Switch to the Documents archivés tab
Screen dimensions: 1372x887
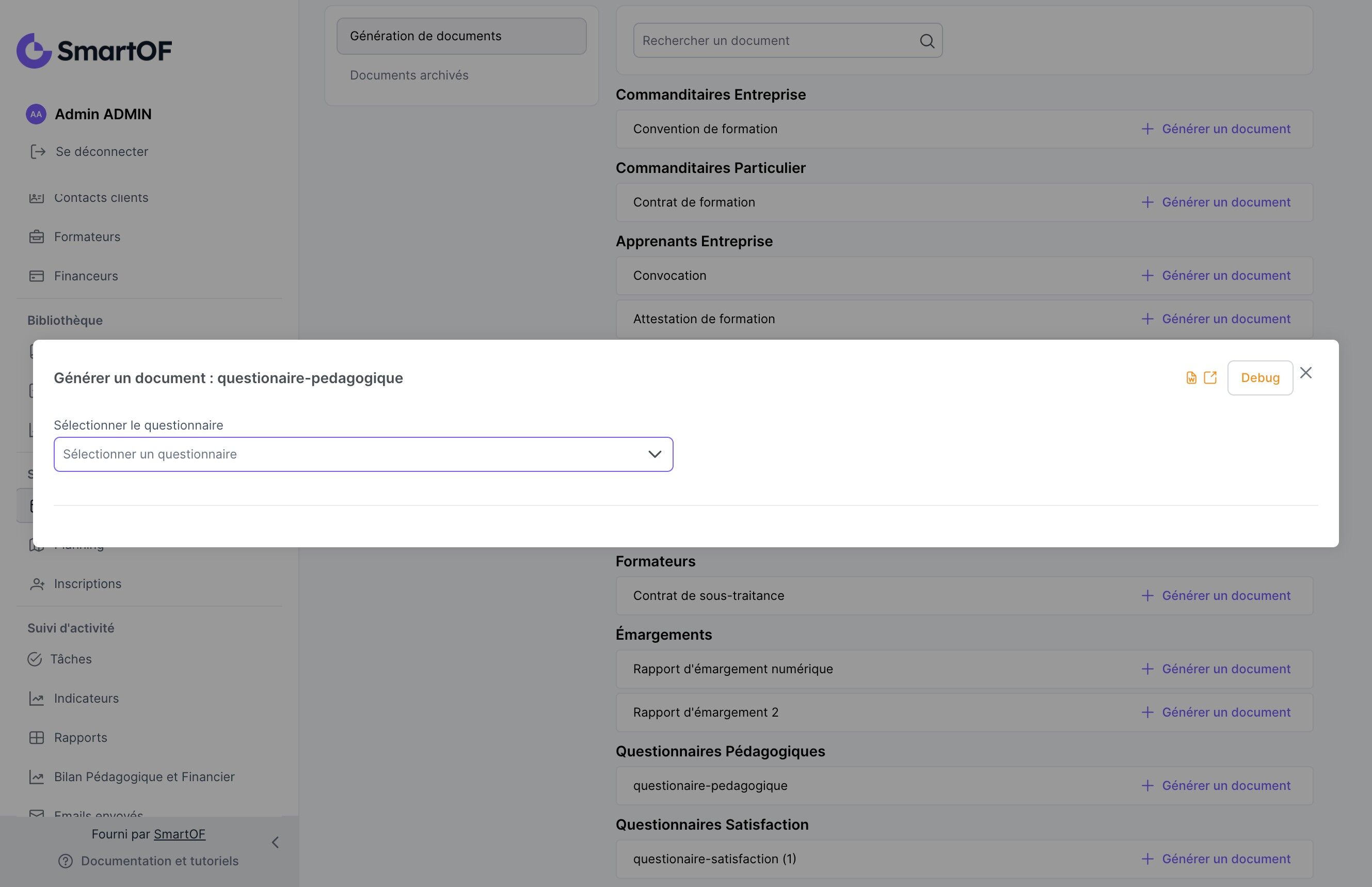[409, 75]
